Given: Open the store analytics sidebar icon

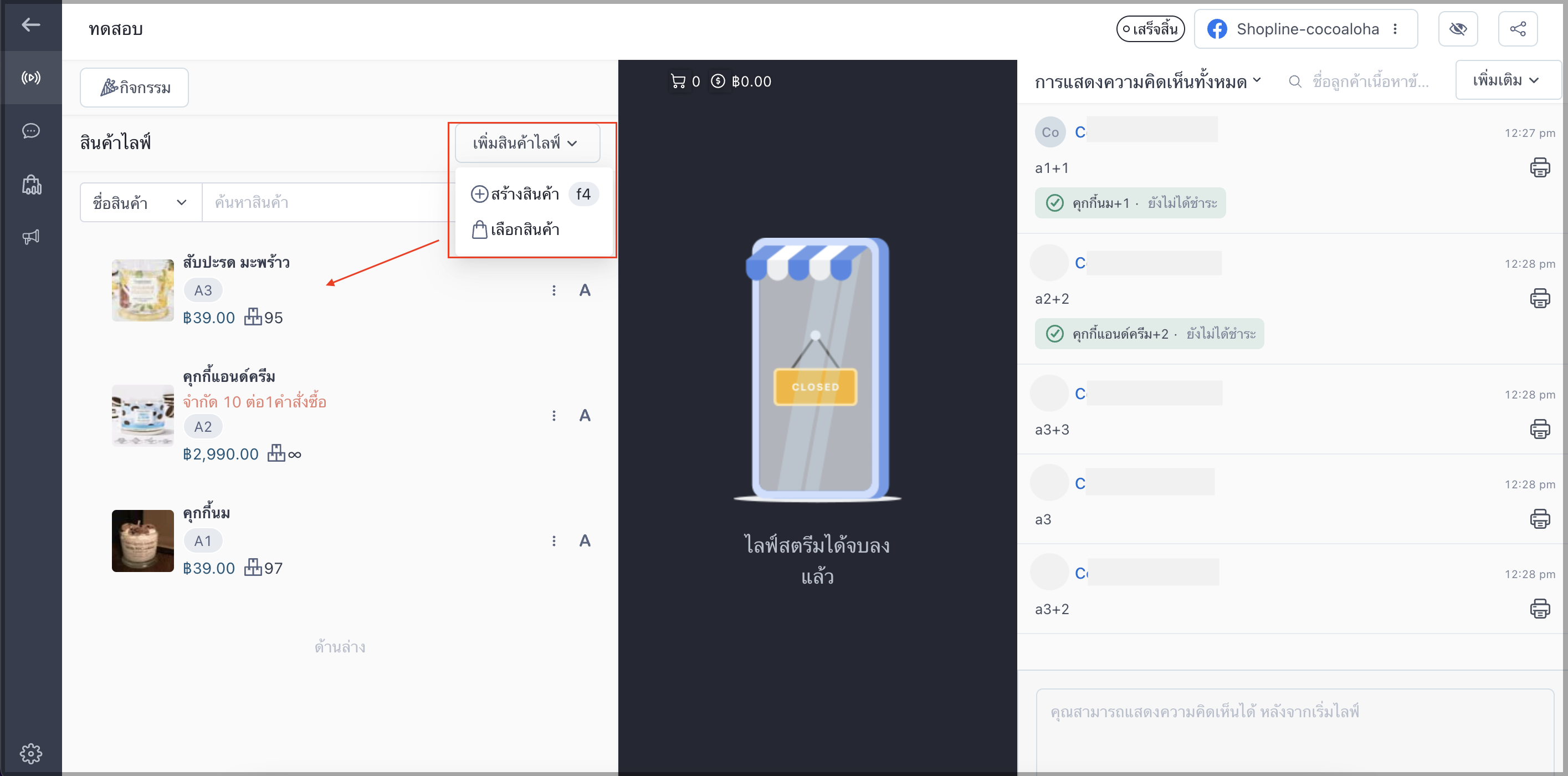Looking at the screenshot, I should [31, 184].
